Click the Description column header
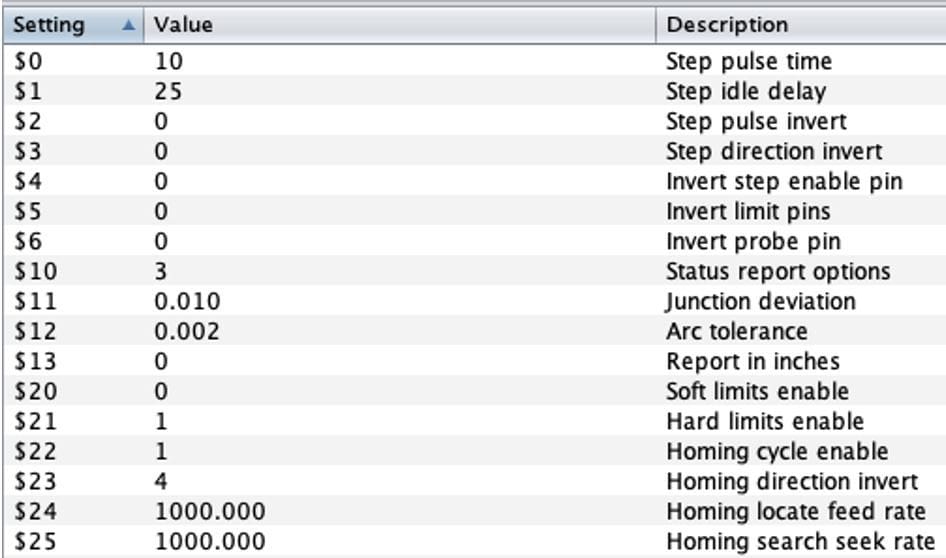The height and width of the screenshot is (558, 946). (727, 25)
